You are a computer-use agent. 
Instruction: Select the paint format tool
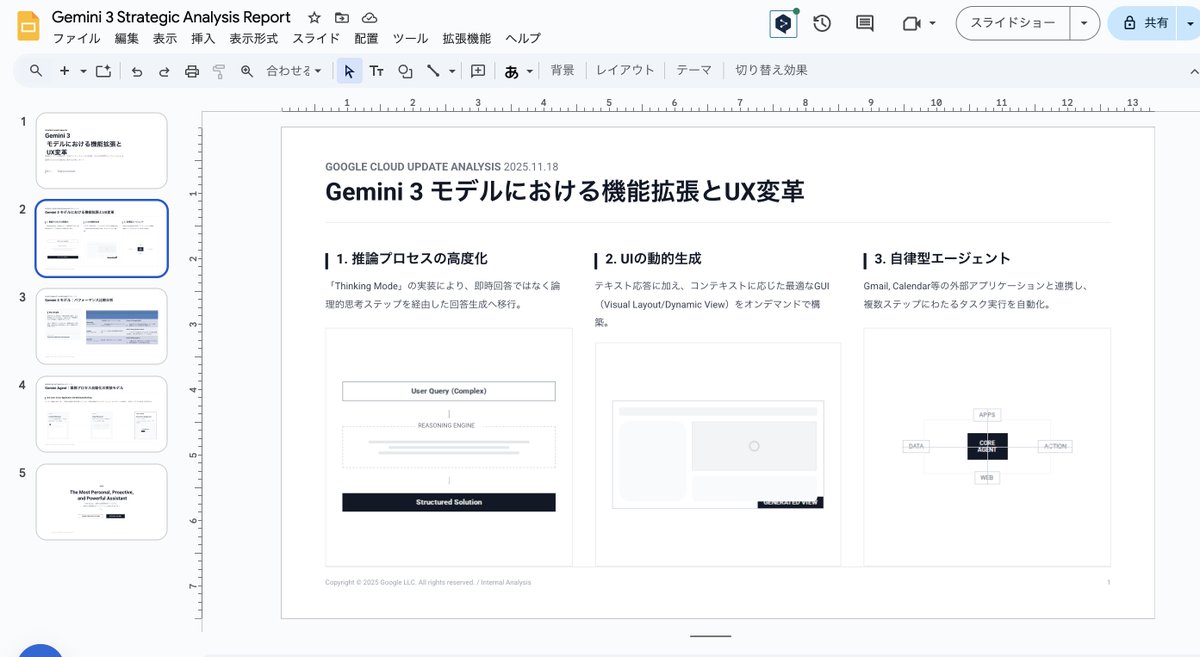[x=219, y=71]
